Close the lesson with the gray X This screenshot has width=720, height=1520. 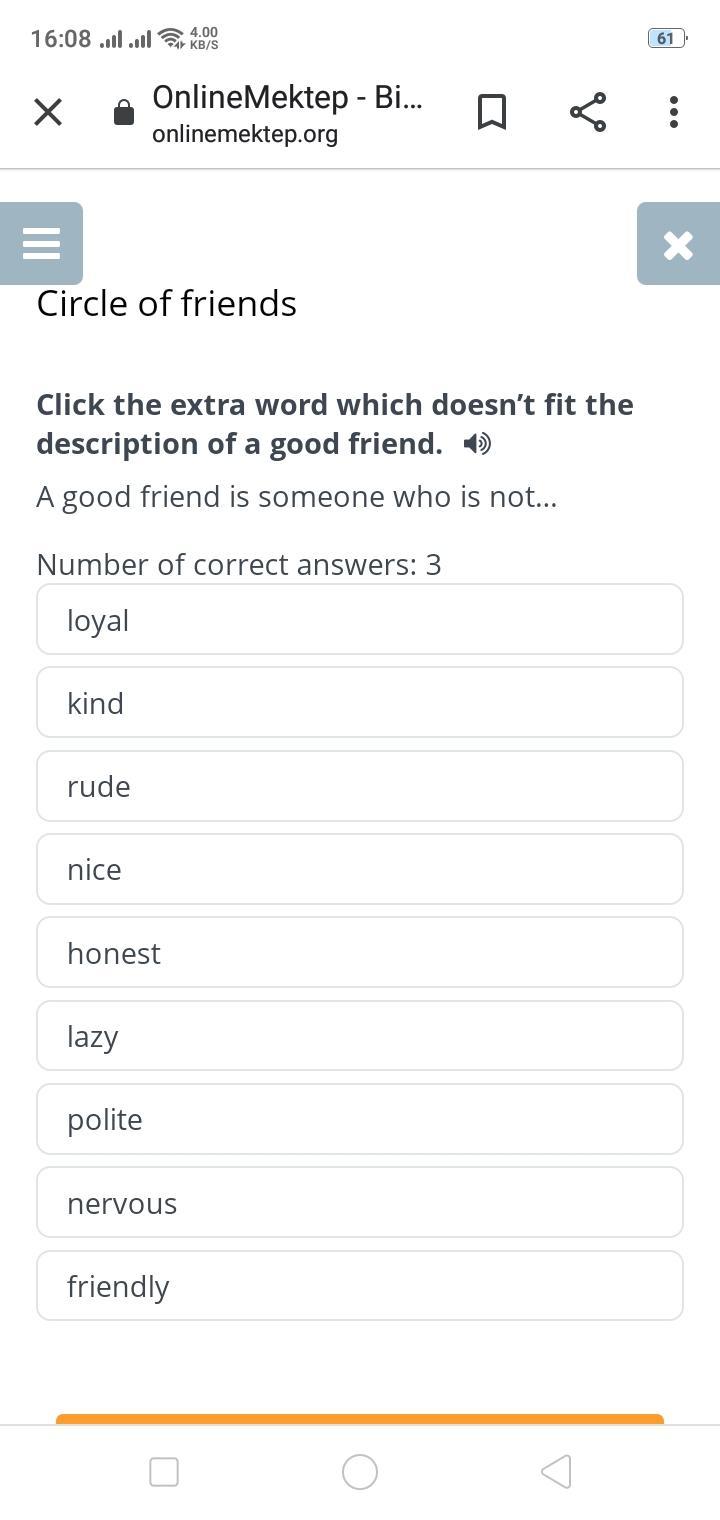[x=678, y=245]
